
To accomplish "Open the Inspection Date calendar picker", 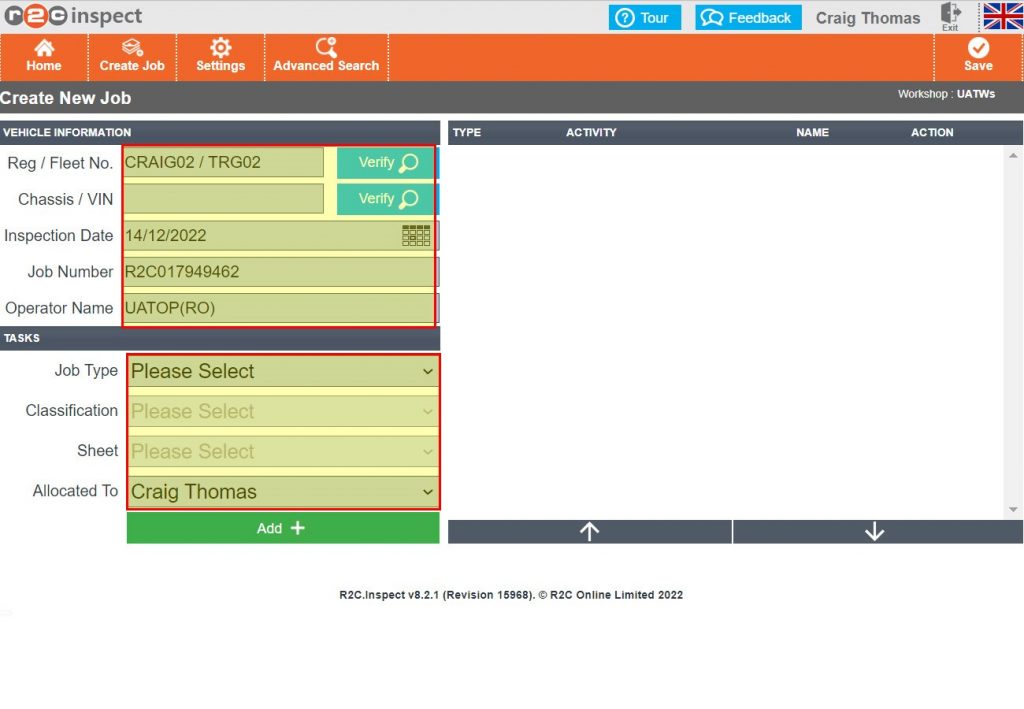I will click(x=416, y=236).
